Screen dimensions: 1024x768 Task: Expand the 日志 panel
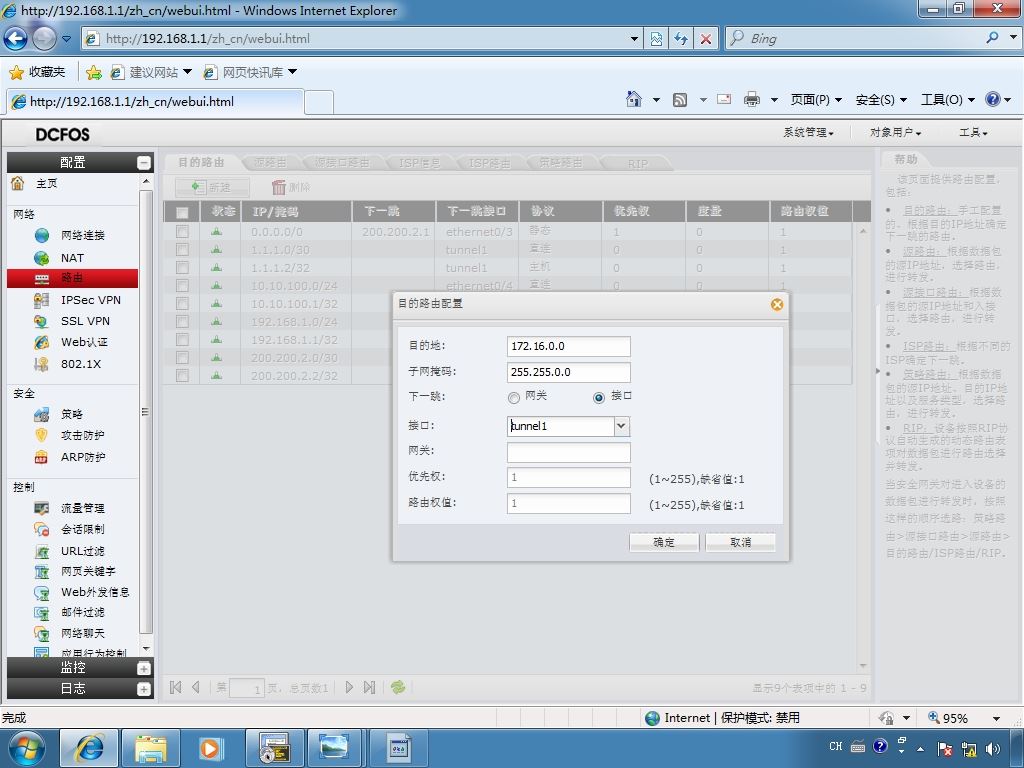[x=144, y=689]
